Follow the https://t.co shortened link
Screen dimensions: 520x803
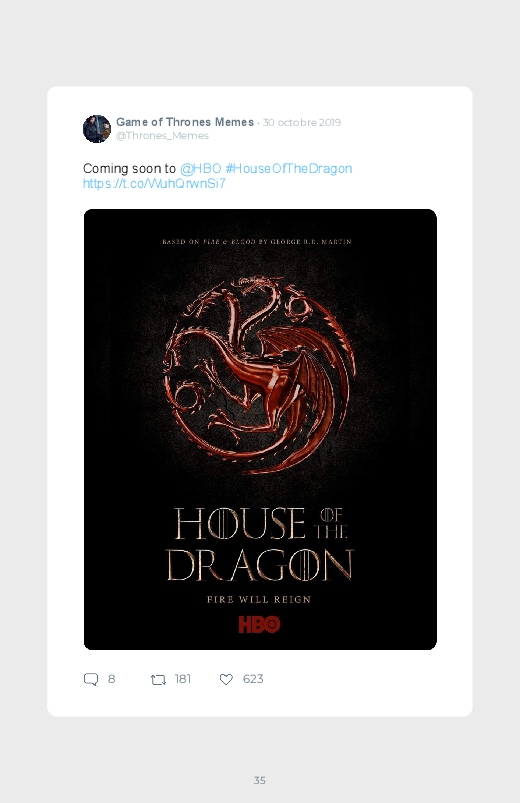[154, 183]
